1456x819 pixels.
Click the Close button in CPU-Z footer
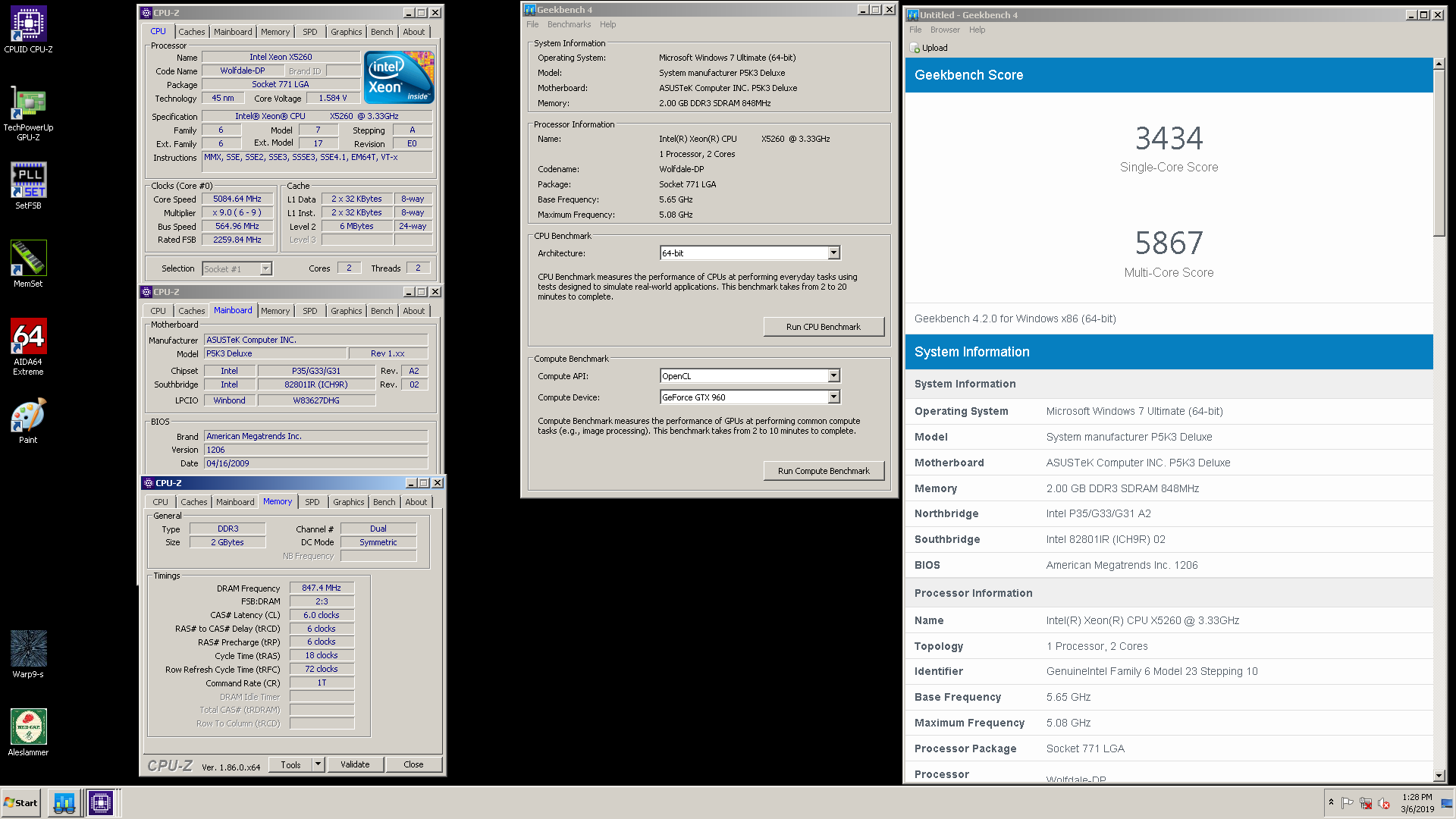414,764
